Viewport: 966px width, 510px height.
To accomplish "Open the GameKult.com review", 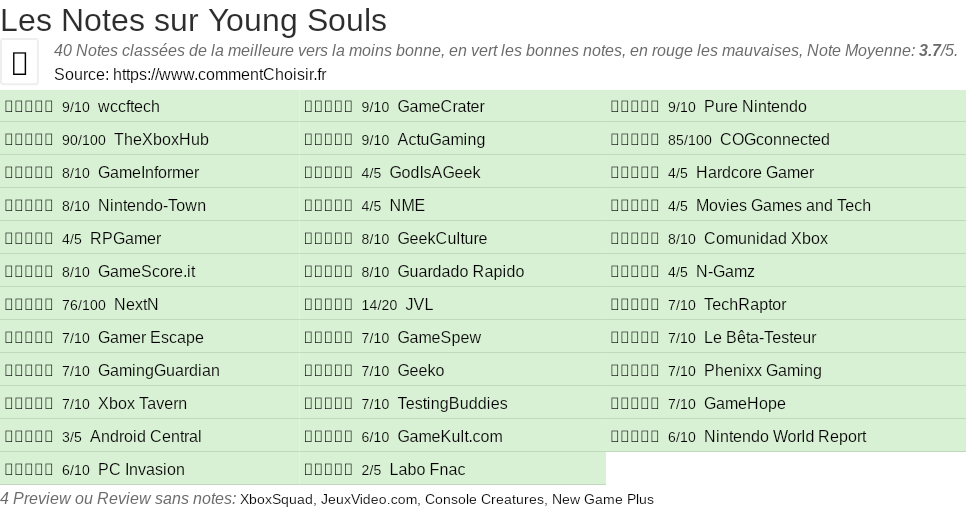I will point(450,437).
